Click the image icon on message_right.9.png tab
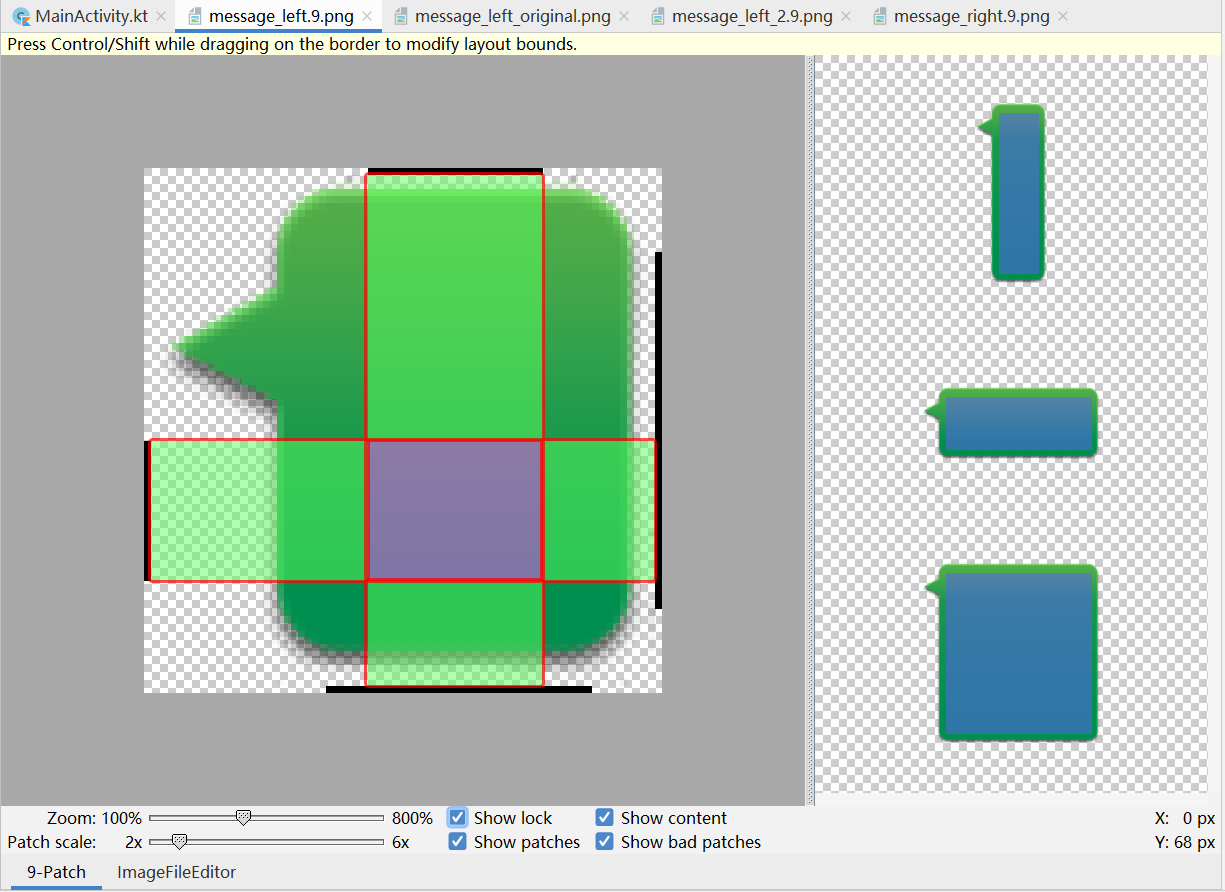The width and height of the screenshot is (1225, 892). pos(880,17)
